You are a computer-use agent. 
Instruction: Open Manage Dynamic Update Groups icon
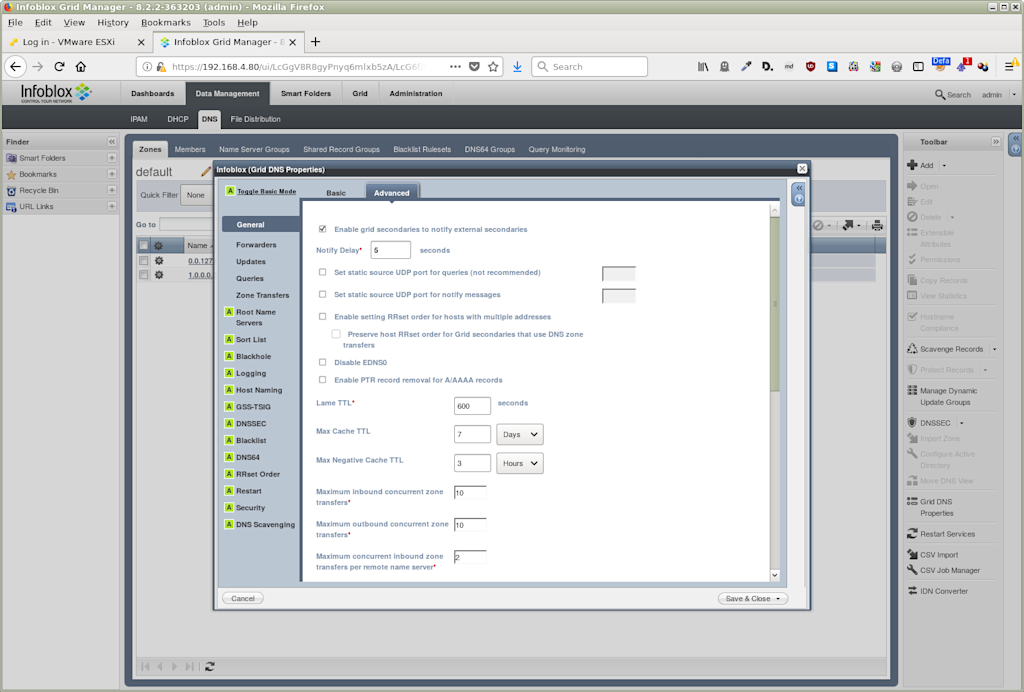tap(912, 390)
